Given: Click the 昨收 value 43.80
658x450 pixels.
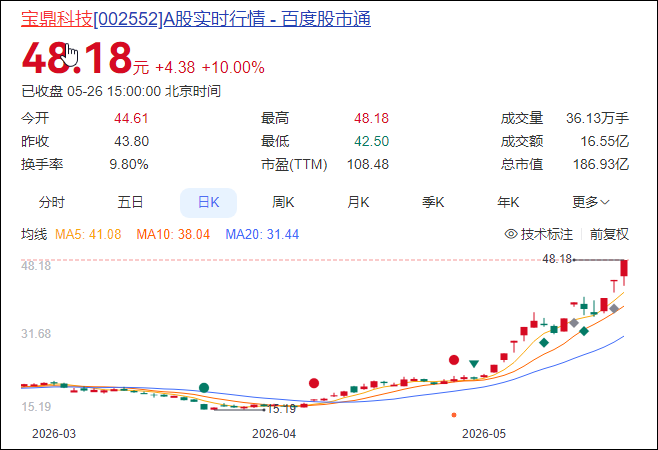Looking at the screenshot, I should click(131, 141).
